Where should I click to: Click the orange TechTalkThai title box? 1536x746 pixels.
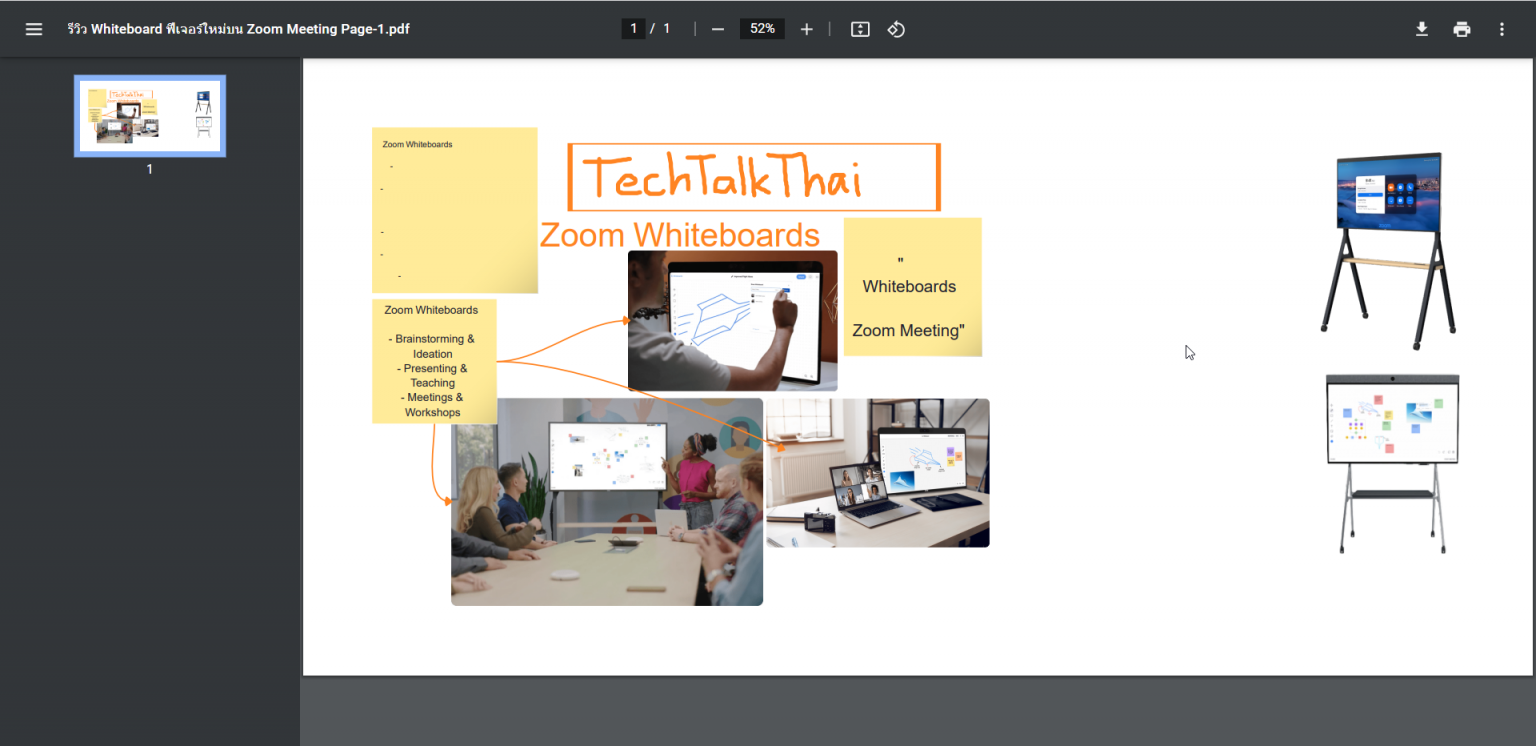(x=753, y=176)
